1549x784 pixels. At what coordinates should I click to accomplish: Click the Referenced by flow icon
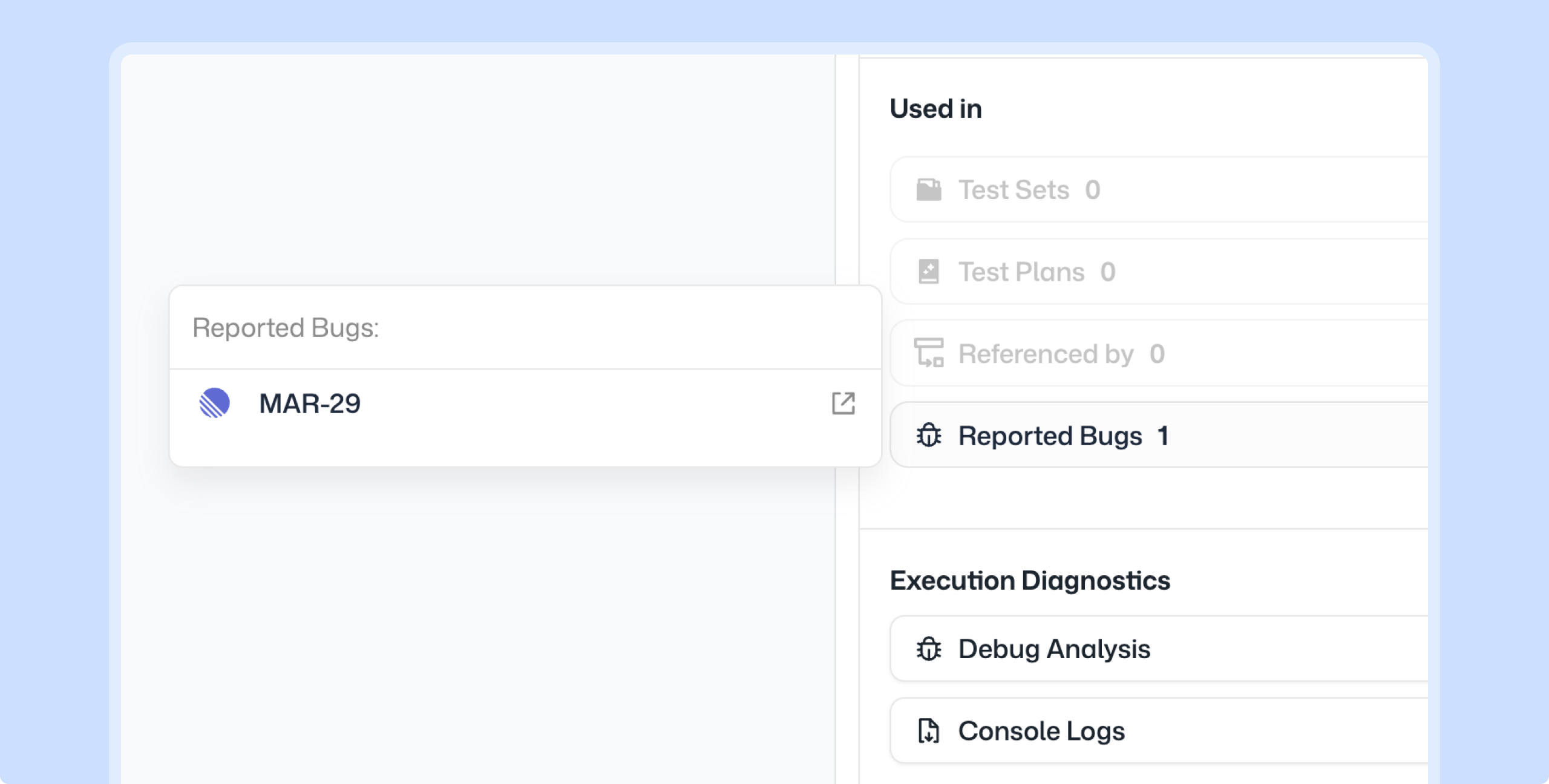point(928,353)
